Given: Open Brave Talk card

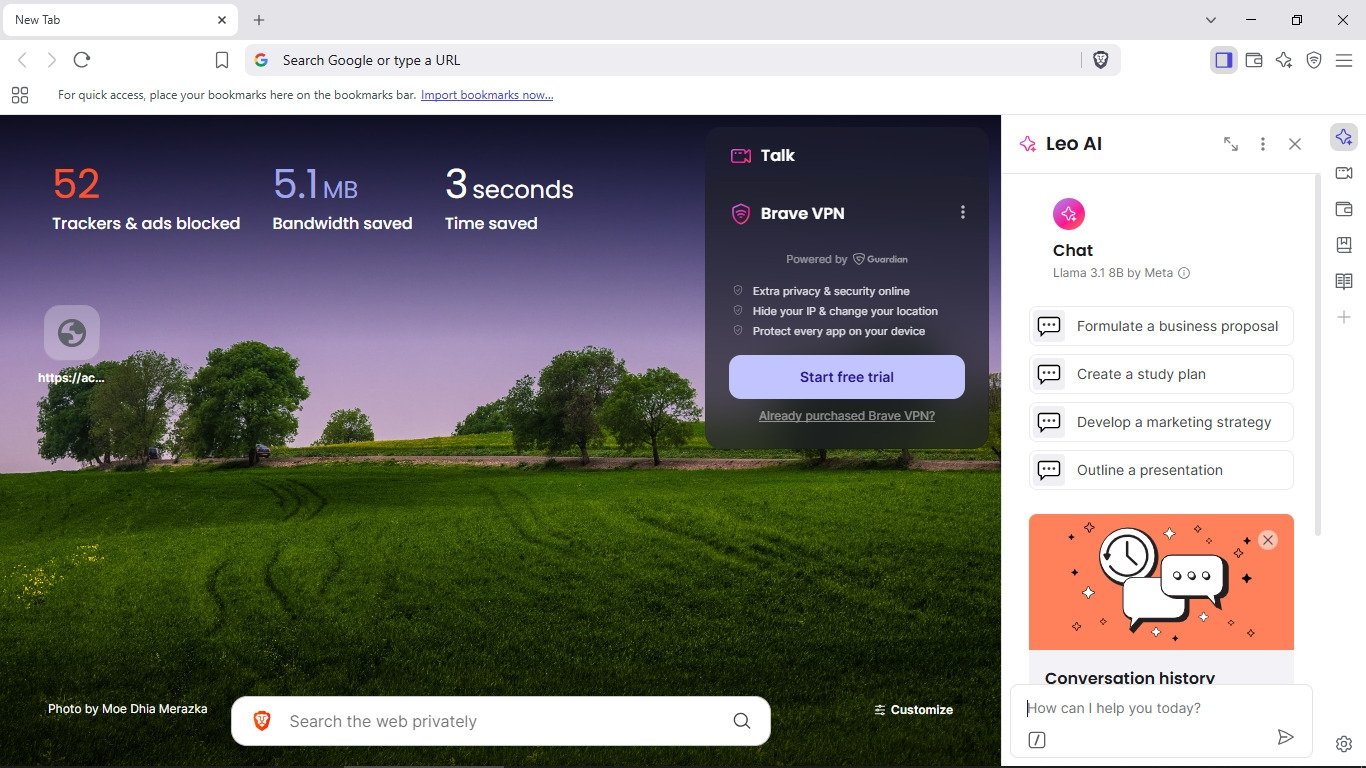Looking at the screenshot, I should click(847, 155).
